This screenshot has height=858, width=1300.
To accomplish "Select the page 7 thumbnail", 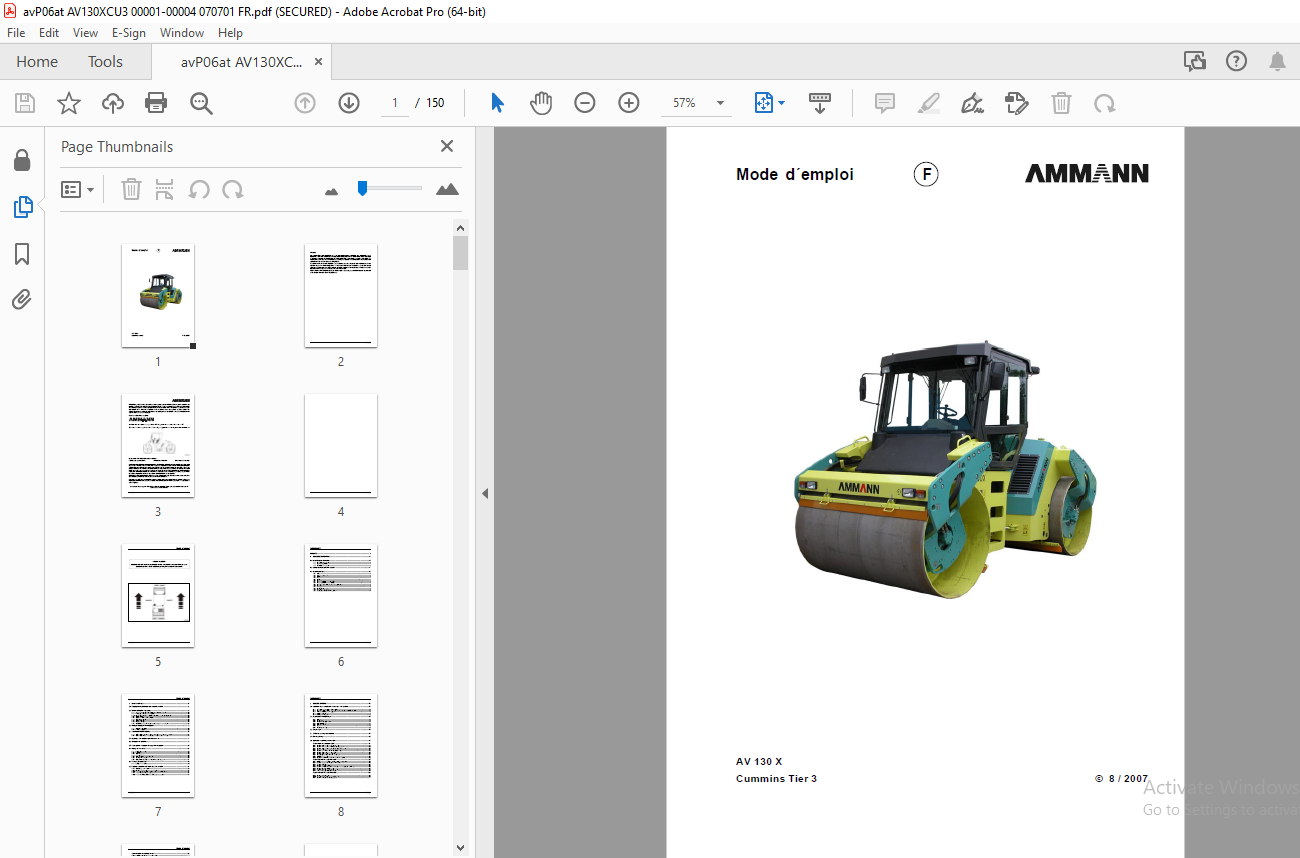I will tap(158, 746).
